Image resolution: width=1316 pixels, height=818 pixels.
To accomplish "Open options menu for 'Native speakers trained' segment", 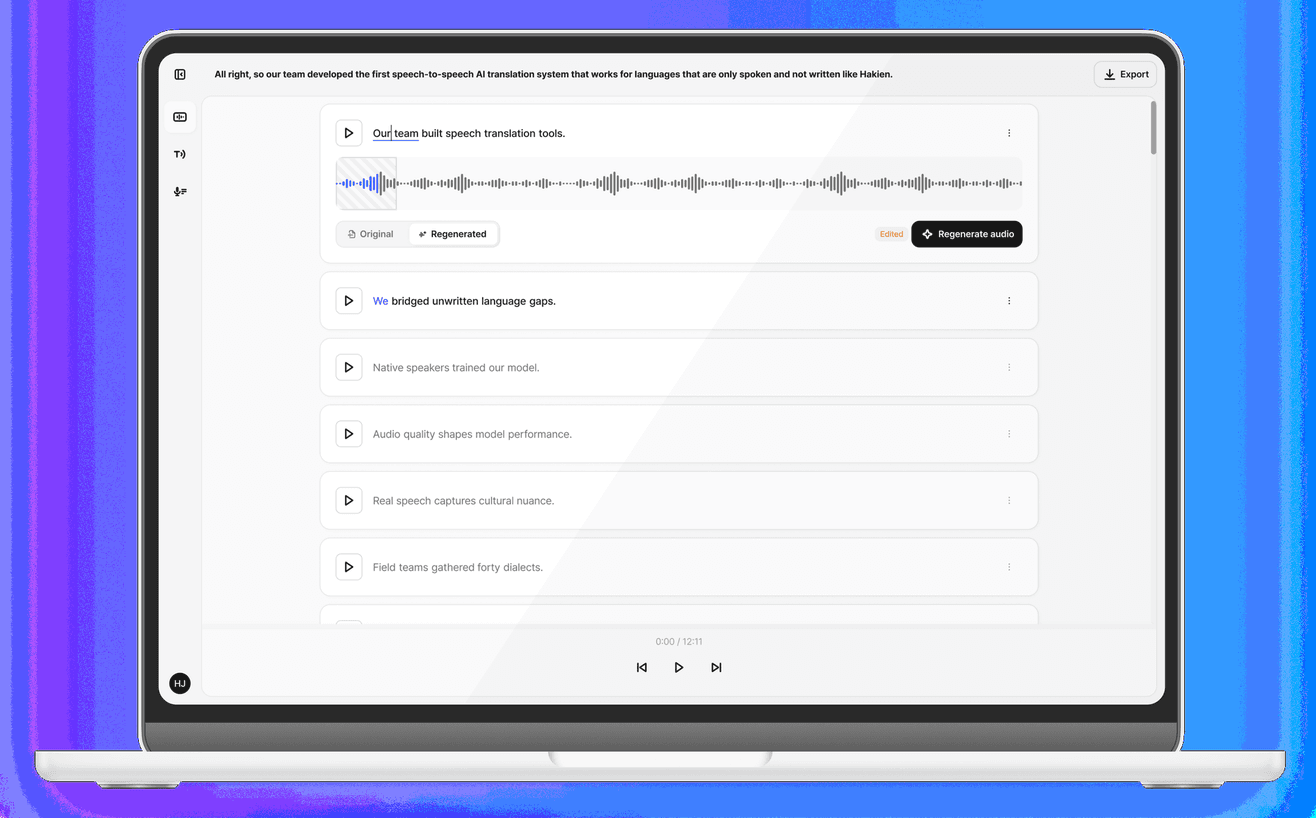I will (x=1009, y=367).
